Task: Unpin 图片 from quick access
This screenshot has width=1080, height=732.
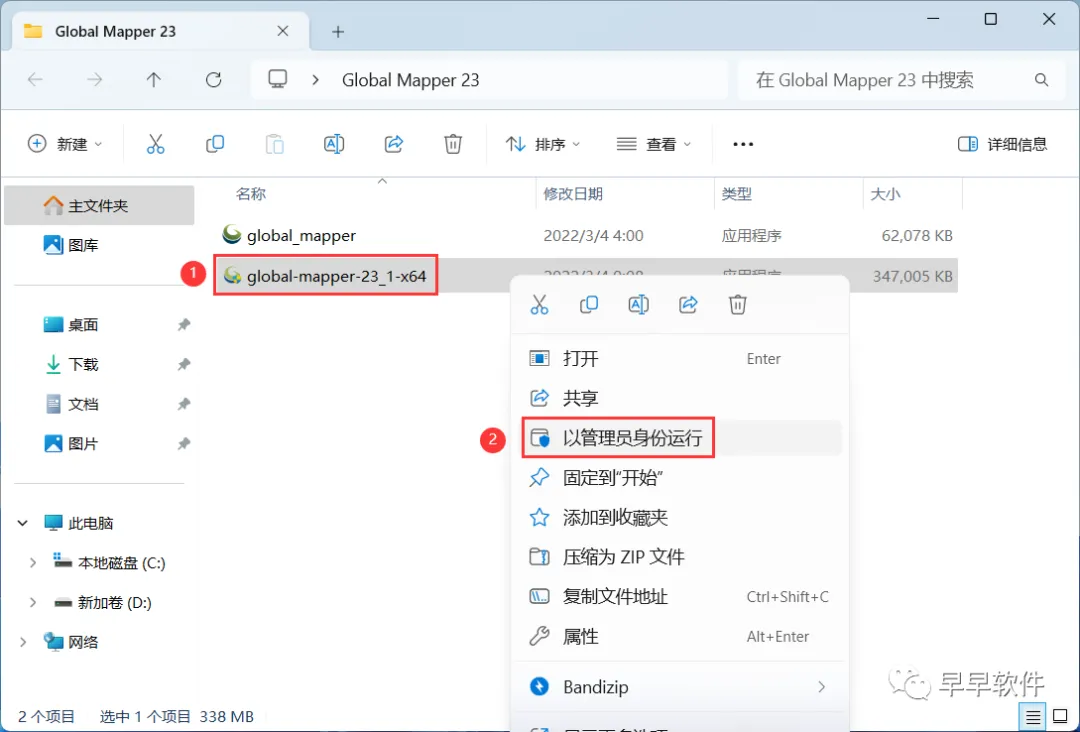Action: [184, 444]
